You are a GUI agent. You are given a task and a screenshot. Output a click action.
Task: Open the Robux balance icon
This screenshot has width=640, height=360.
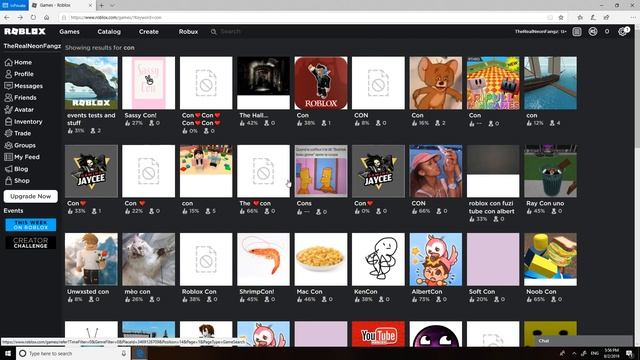point(593,31)
